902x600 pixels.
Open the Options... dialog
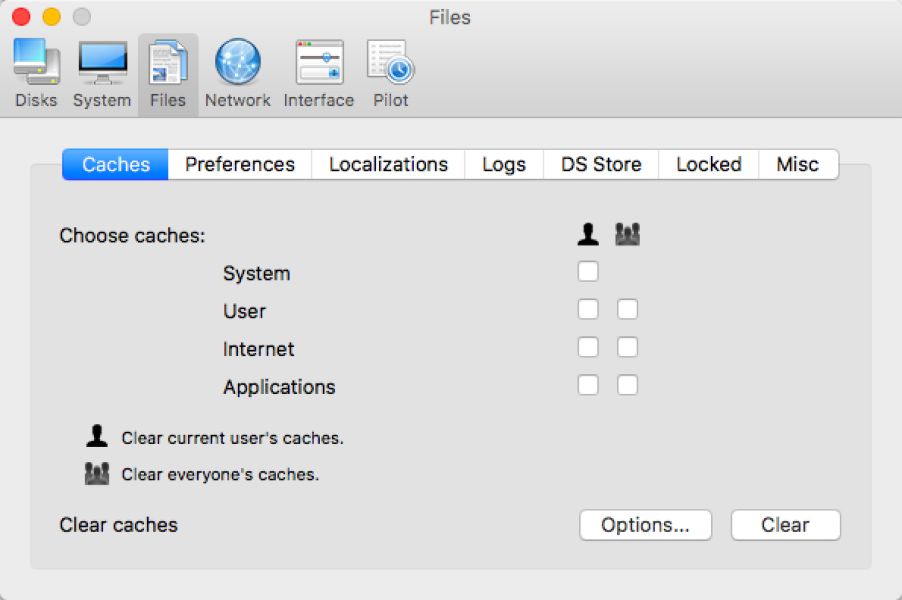click(x=645, y=525)
